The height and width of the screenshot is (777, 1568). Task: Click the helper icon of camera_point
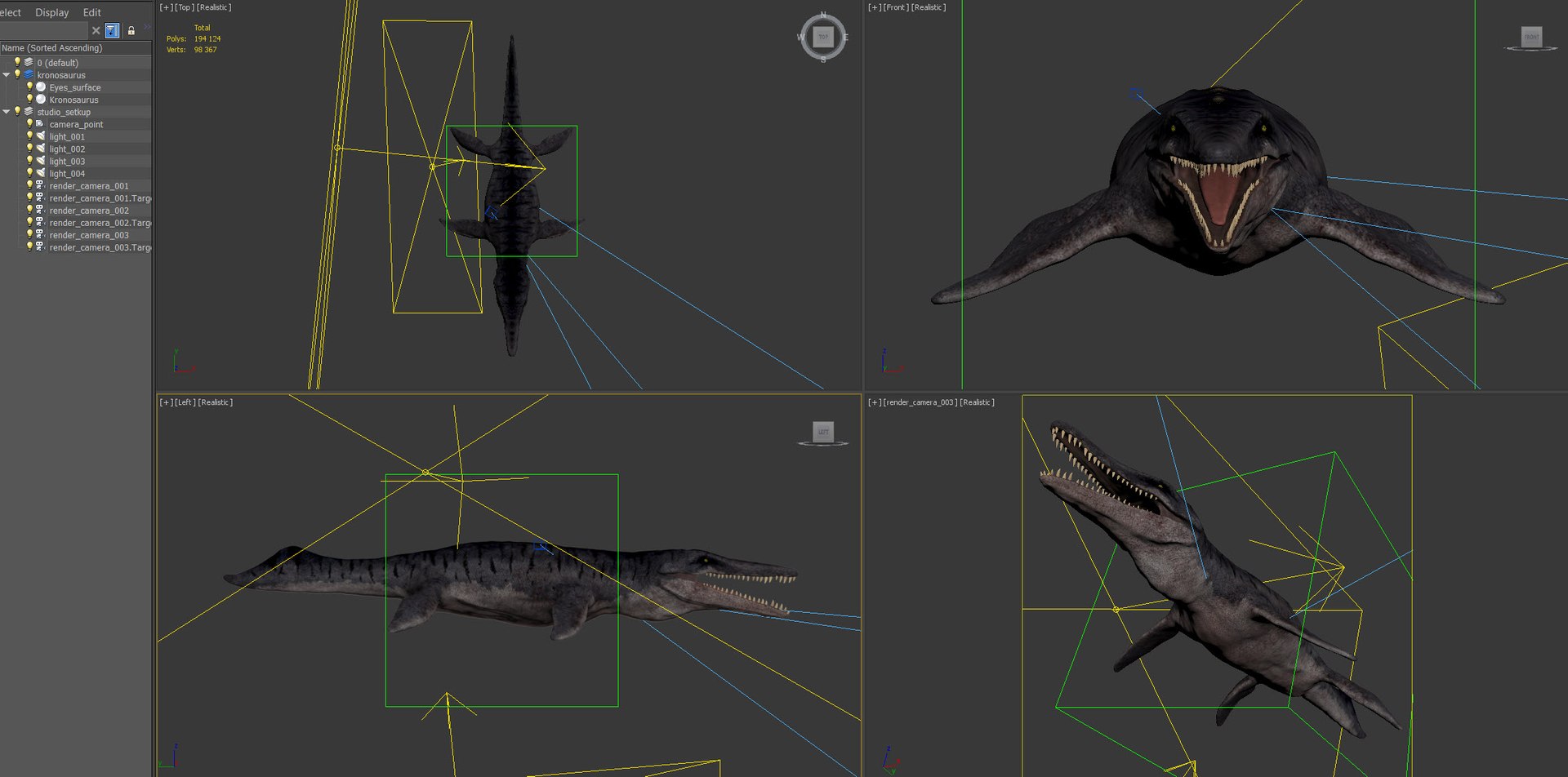click(40, 124)
